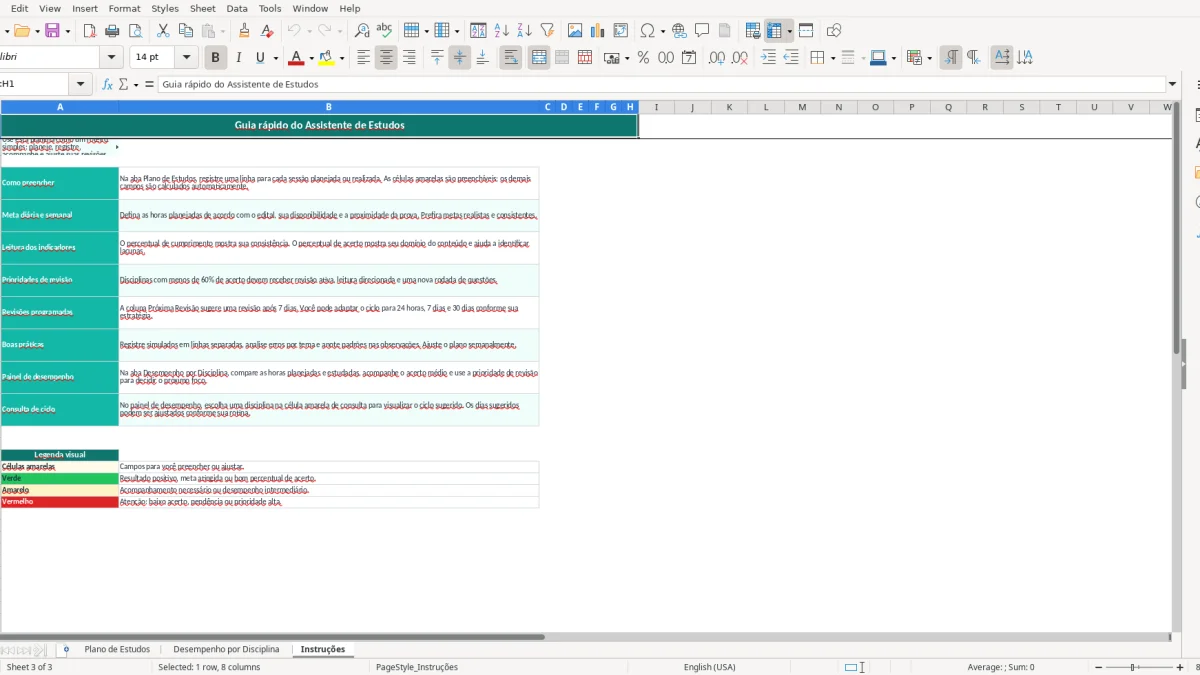Screen dimensions: 1200x675
Task: Click into the formula input line
Action: (662, 85)
